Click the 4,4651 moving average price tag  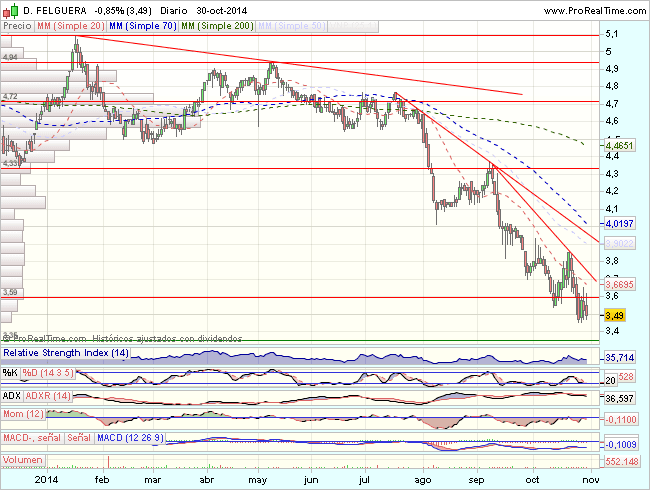click(620, 146)
